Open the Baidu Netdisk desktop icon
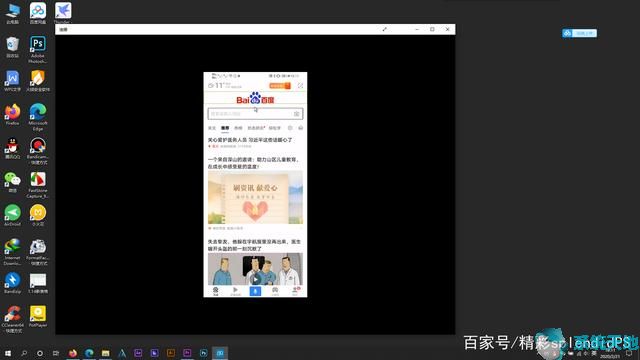640x360 pixels. click(x=38, y=13)
